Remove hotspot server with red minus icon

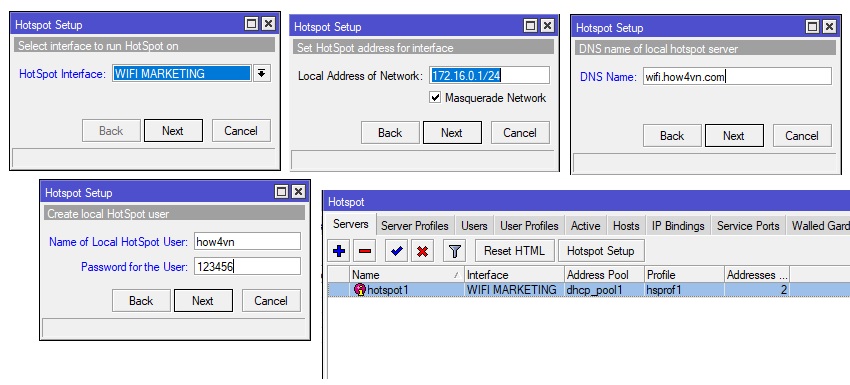(365, 251)
